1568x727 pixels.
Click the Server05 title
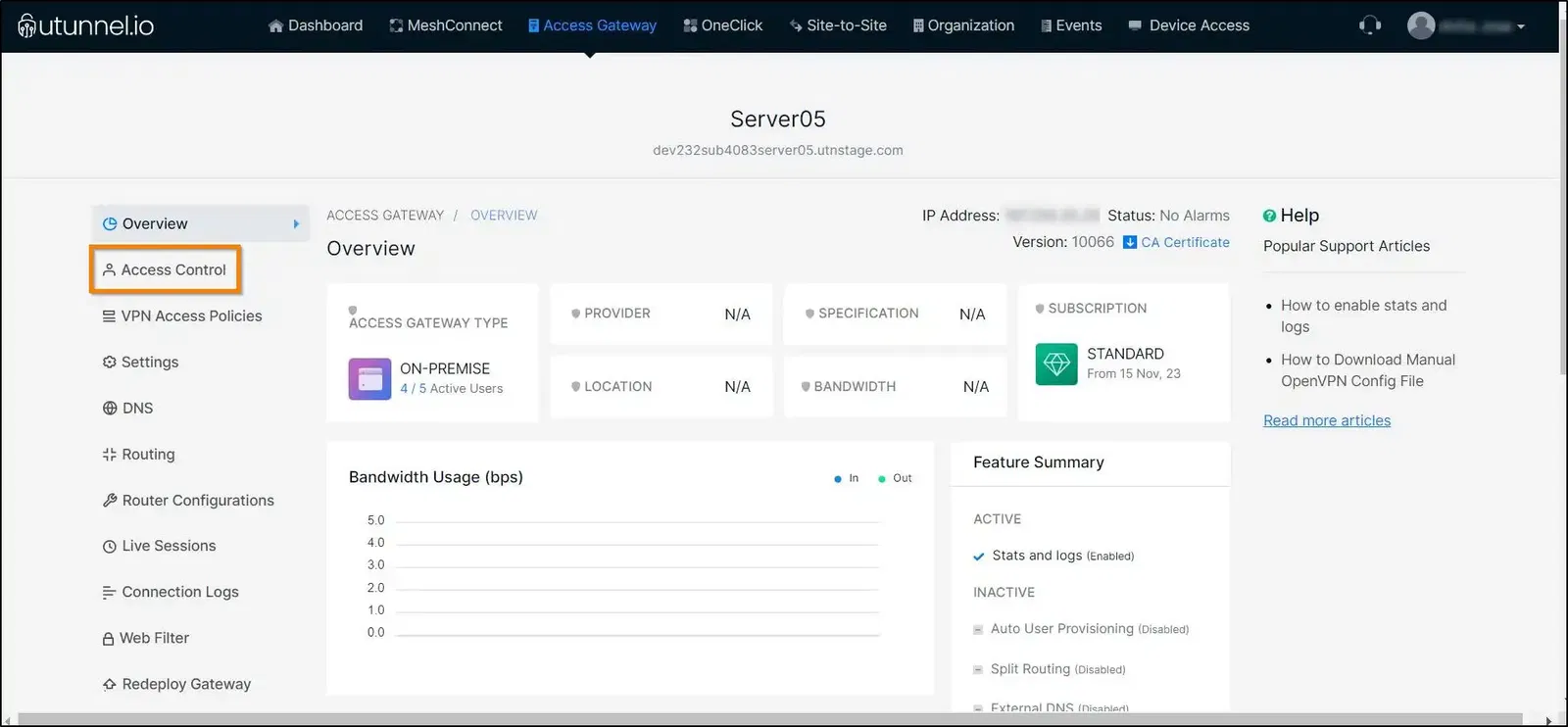coord(778,119)
